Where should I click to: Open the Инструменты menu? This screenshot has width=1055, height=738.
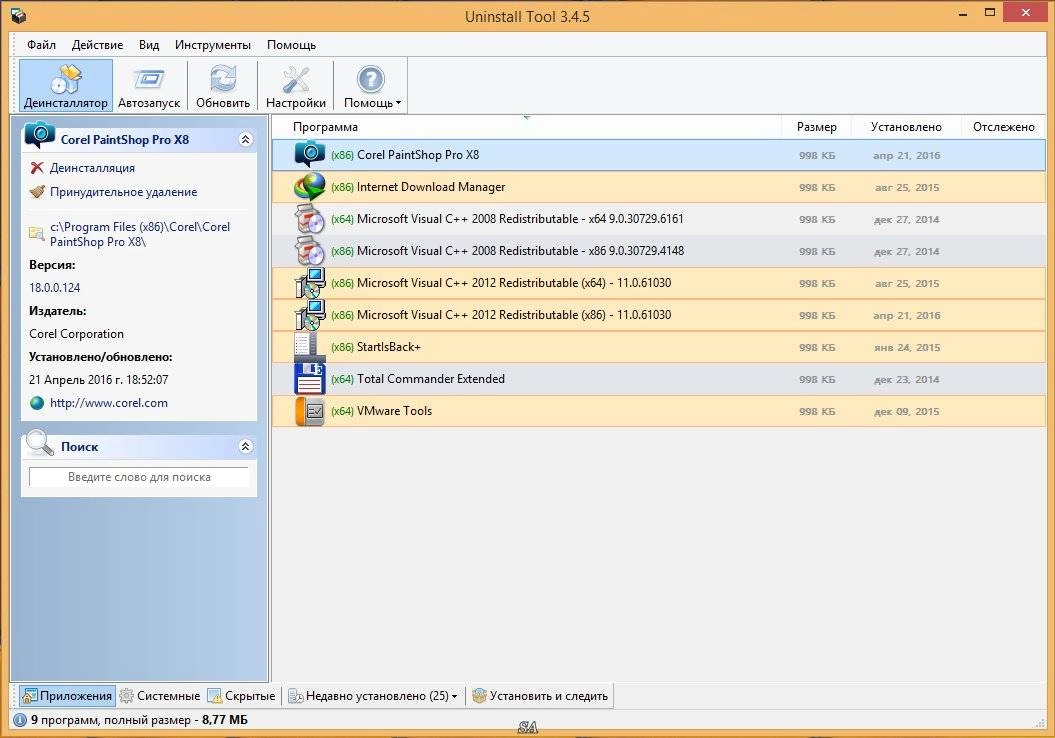coord(213,45)
